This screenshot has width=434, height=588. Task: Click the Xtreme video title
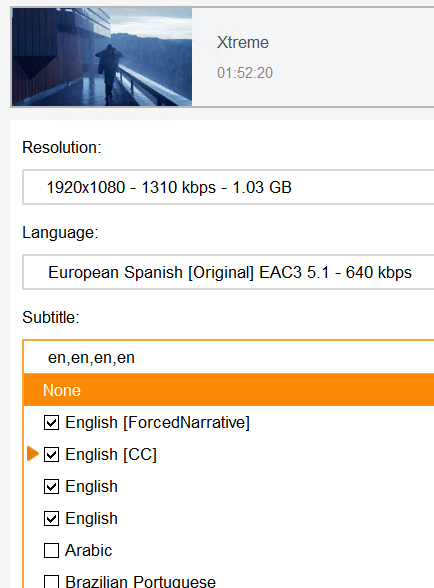coord(243,42)
